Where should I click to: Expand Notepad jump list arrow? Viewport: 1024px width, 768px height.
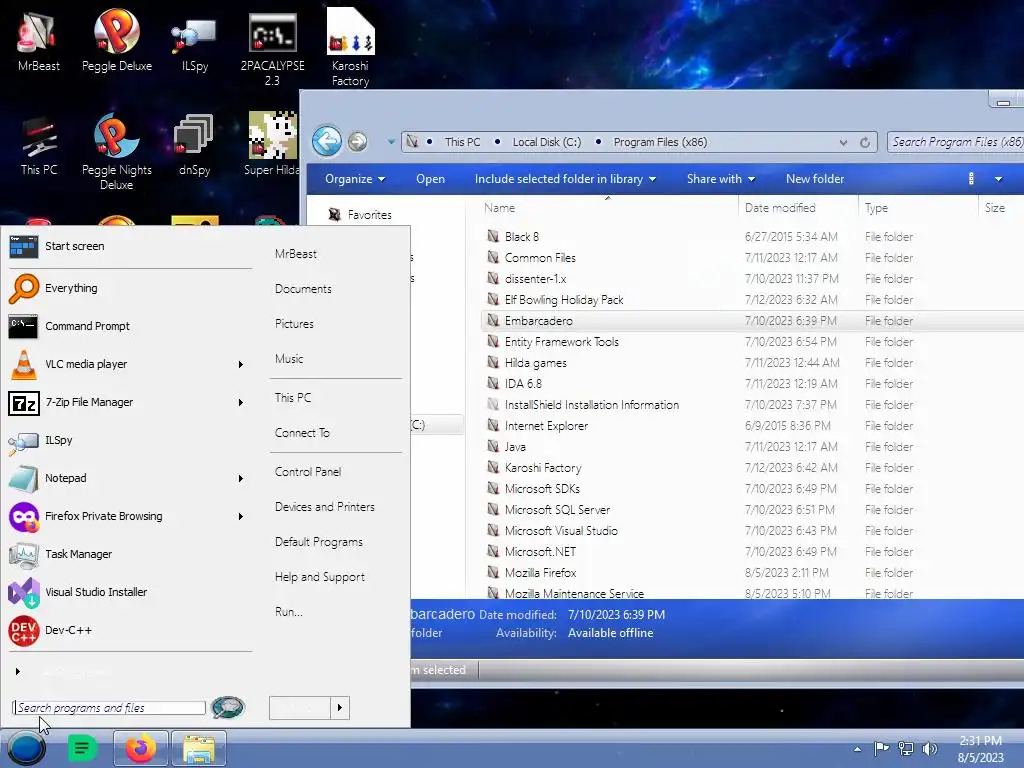pyautogui.click(x=240, y=479)
